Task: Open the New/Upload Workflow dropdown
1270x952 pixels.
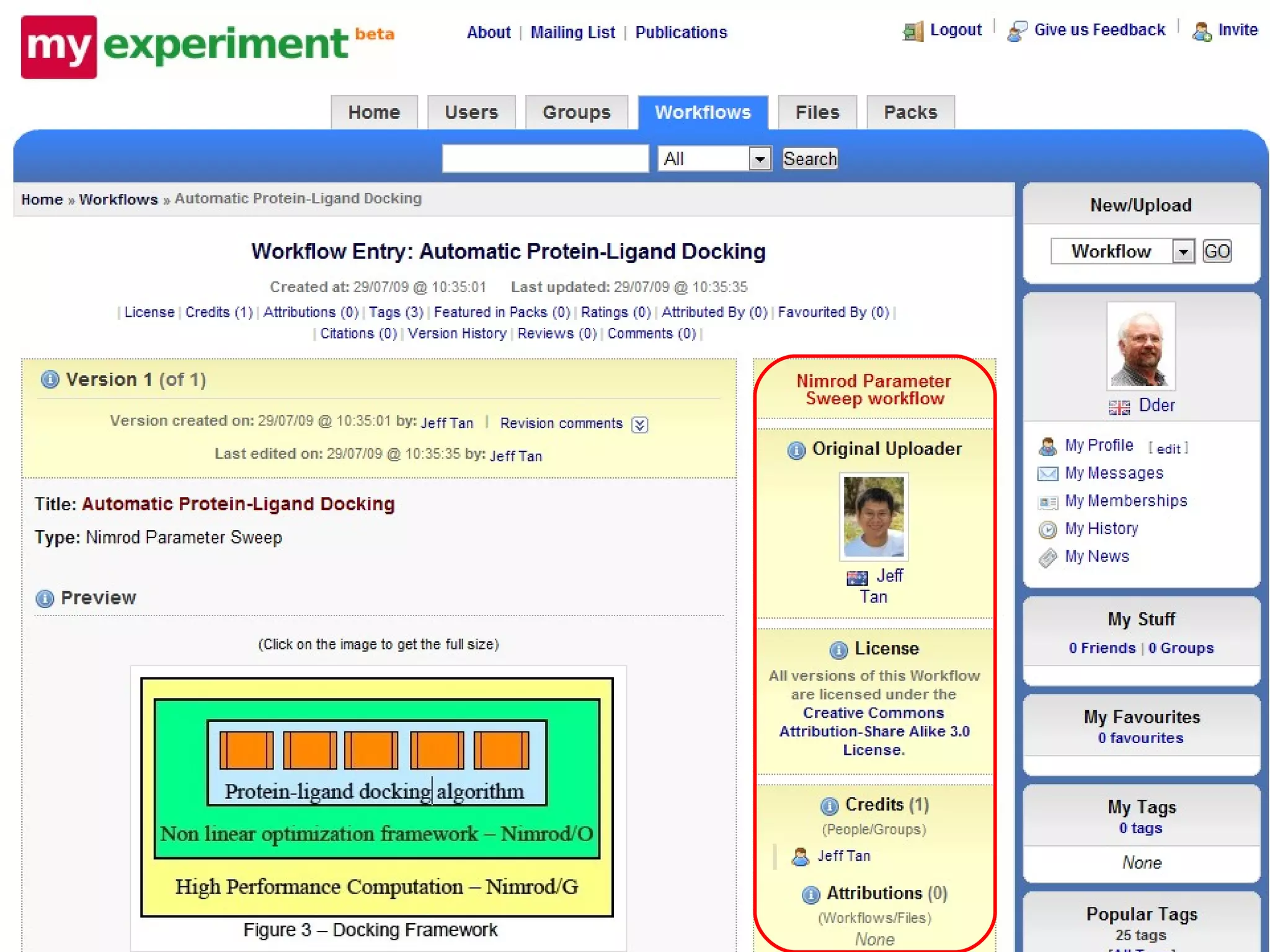Action: [x=1122, y=252]
